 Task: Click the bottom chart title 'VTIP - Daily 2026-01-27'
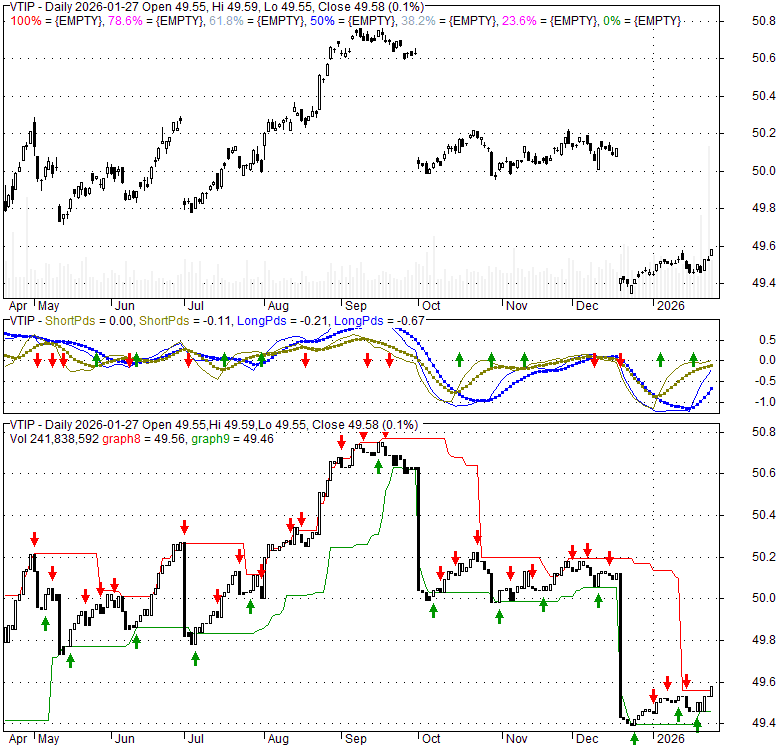74,425
